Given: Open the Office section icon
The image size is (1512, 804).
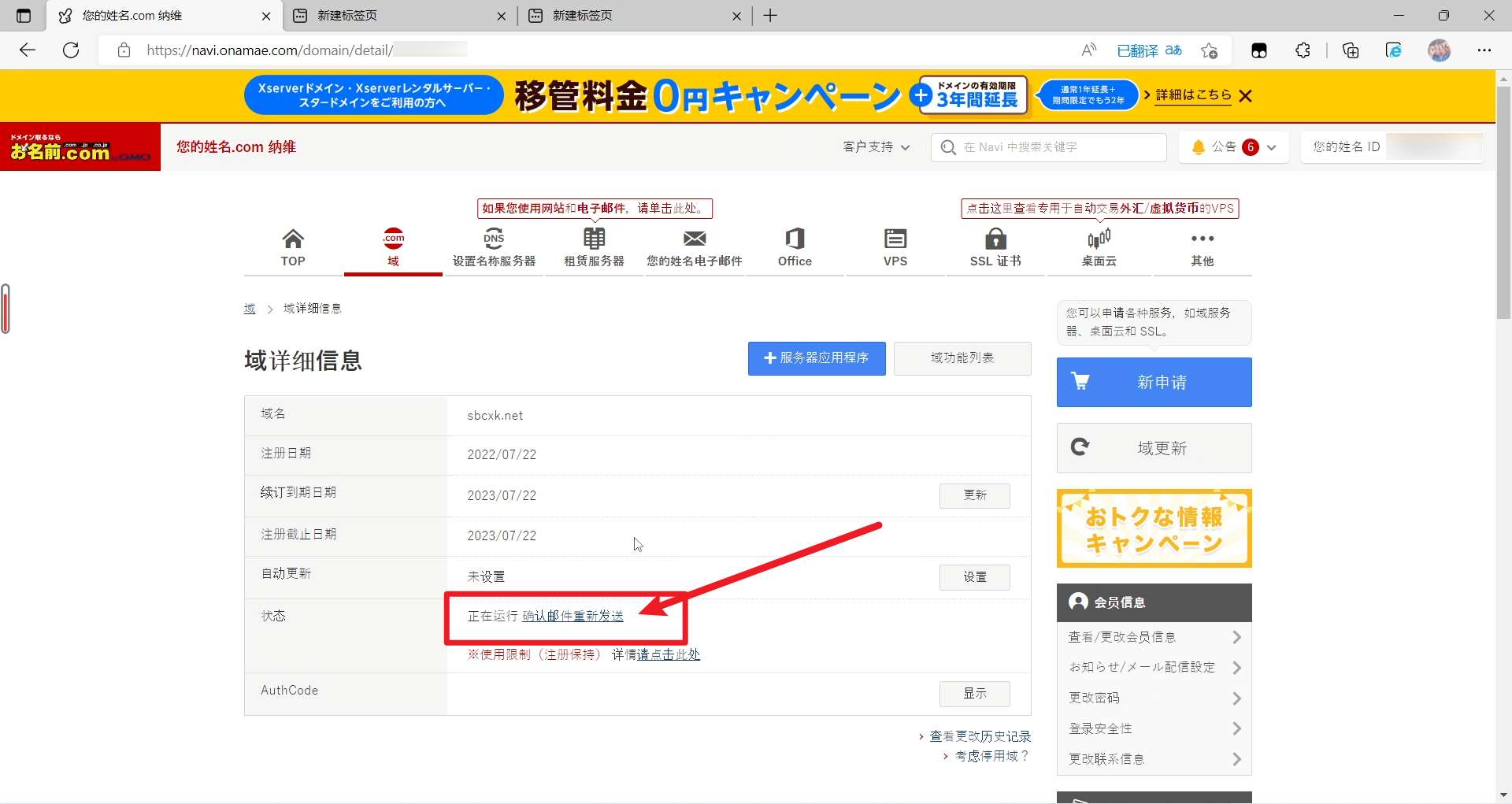Looking at the screenshot, I should [x=795, y=240].
